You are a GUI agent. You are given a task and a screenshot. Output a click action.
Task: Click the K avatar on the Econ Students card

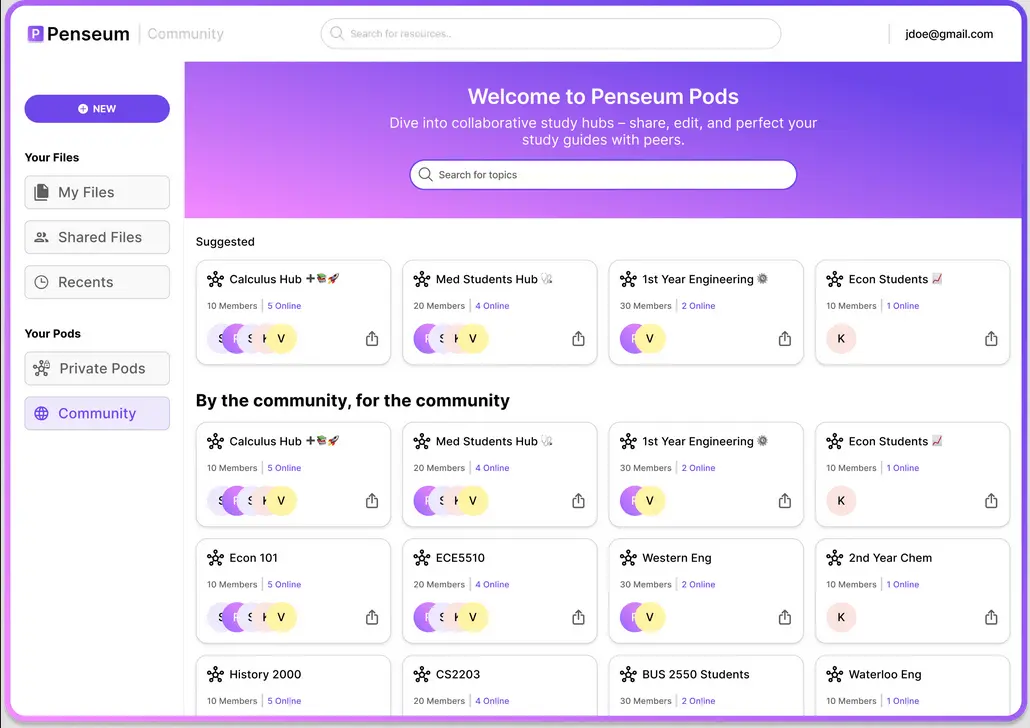pyautogui.click(x=841, y=339)
